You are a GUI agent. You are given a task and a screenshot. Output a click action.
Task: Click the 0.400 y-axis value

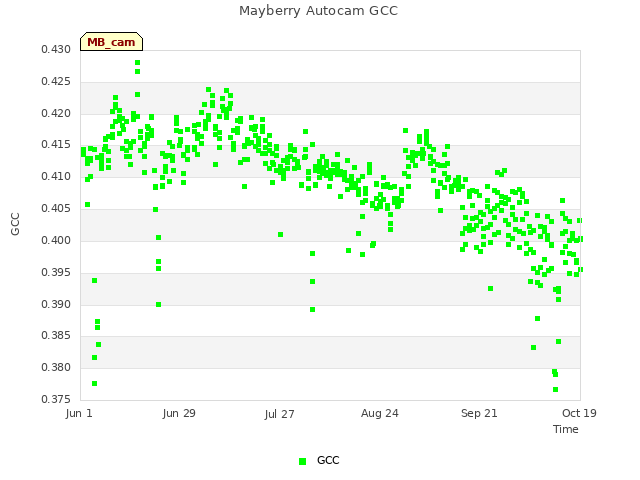pyautogui.click(x=56, y=240)
